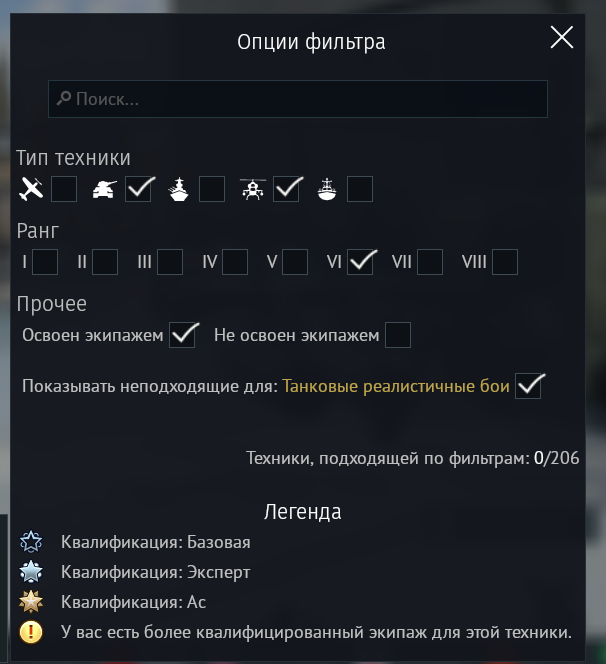
Task: Click the yellow exclamation warning icon
Action: (32, 632)
